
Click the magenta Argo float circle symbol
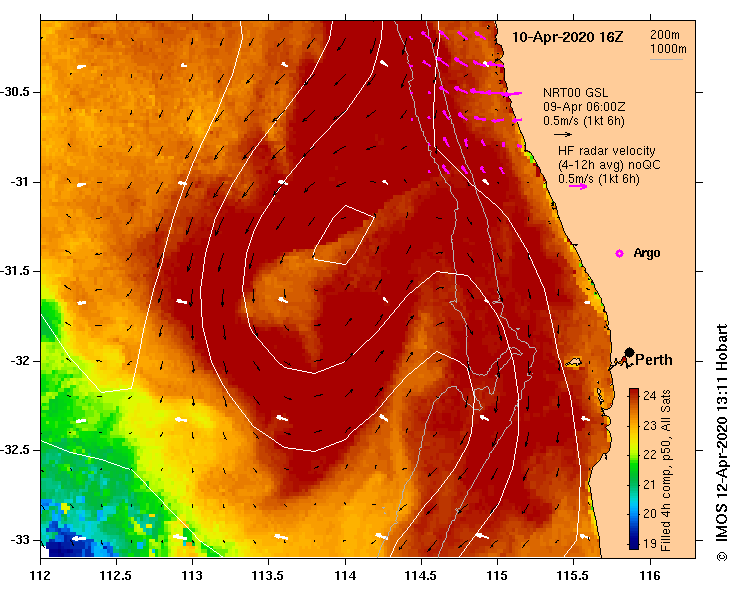619,254
